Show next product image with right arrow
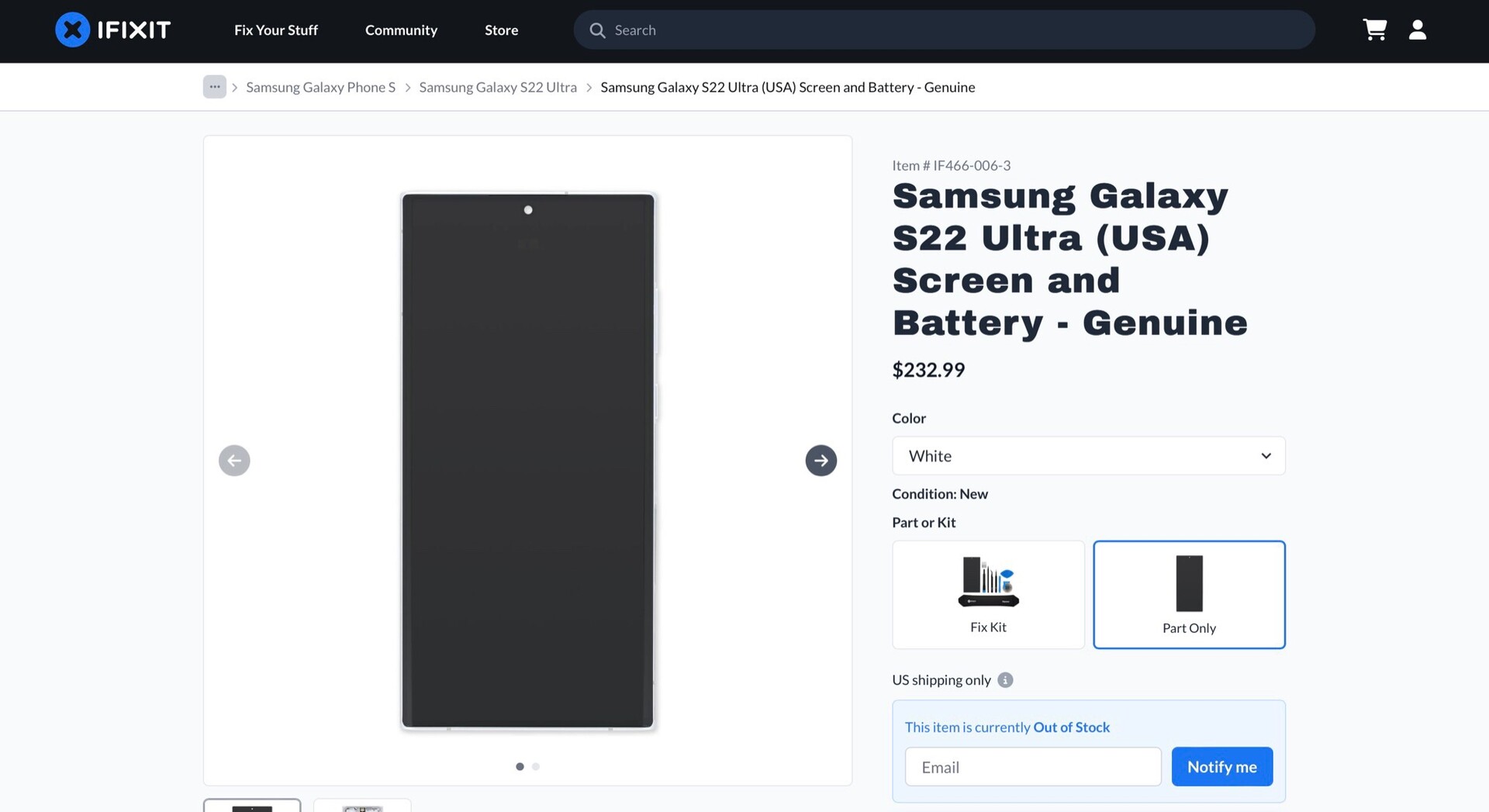 [821, 461]
